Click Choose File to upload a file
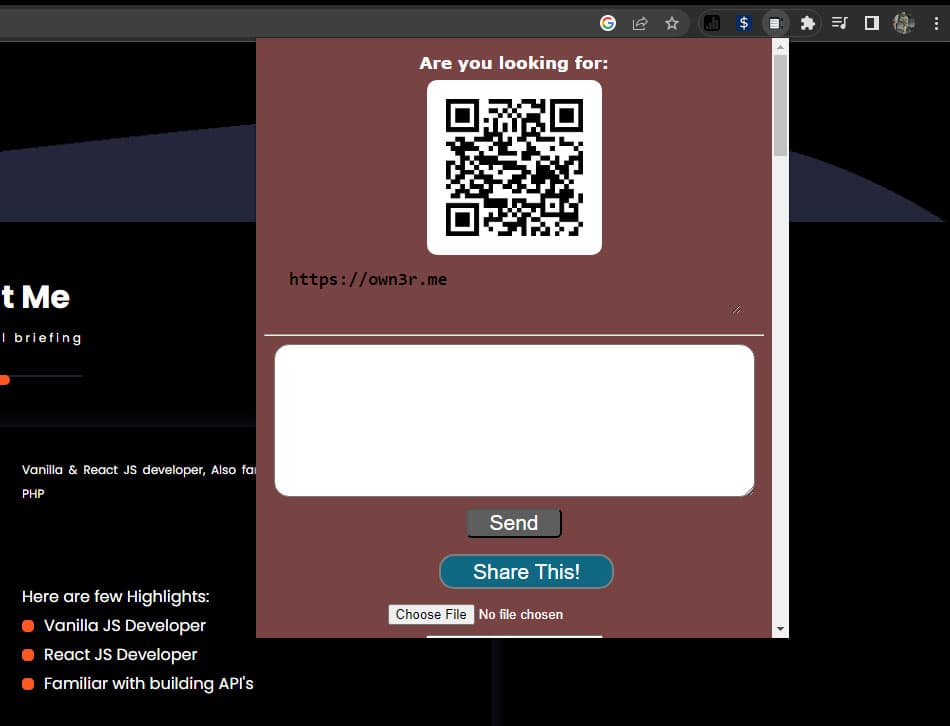This screenshot has width=950, height=726. [430, 614]
